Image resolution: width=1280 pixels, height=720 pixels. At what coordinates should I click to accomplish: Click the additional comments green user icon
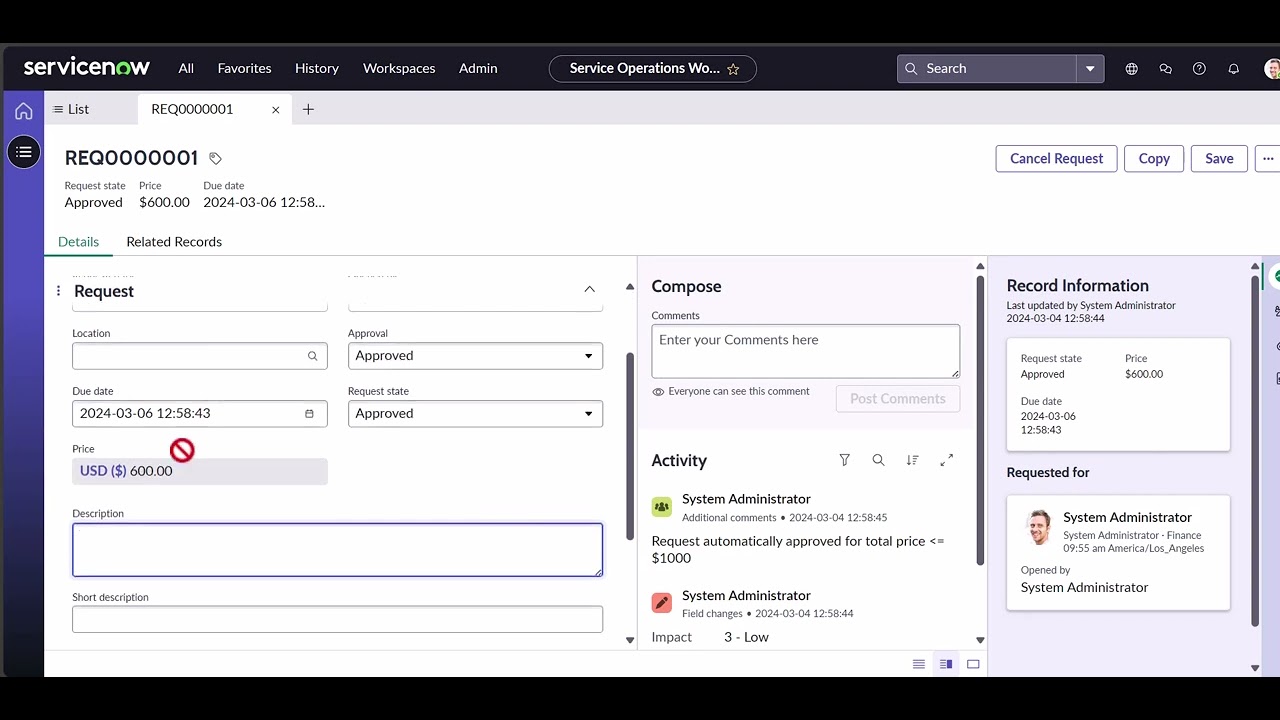662,507
